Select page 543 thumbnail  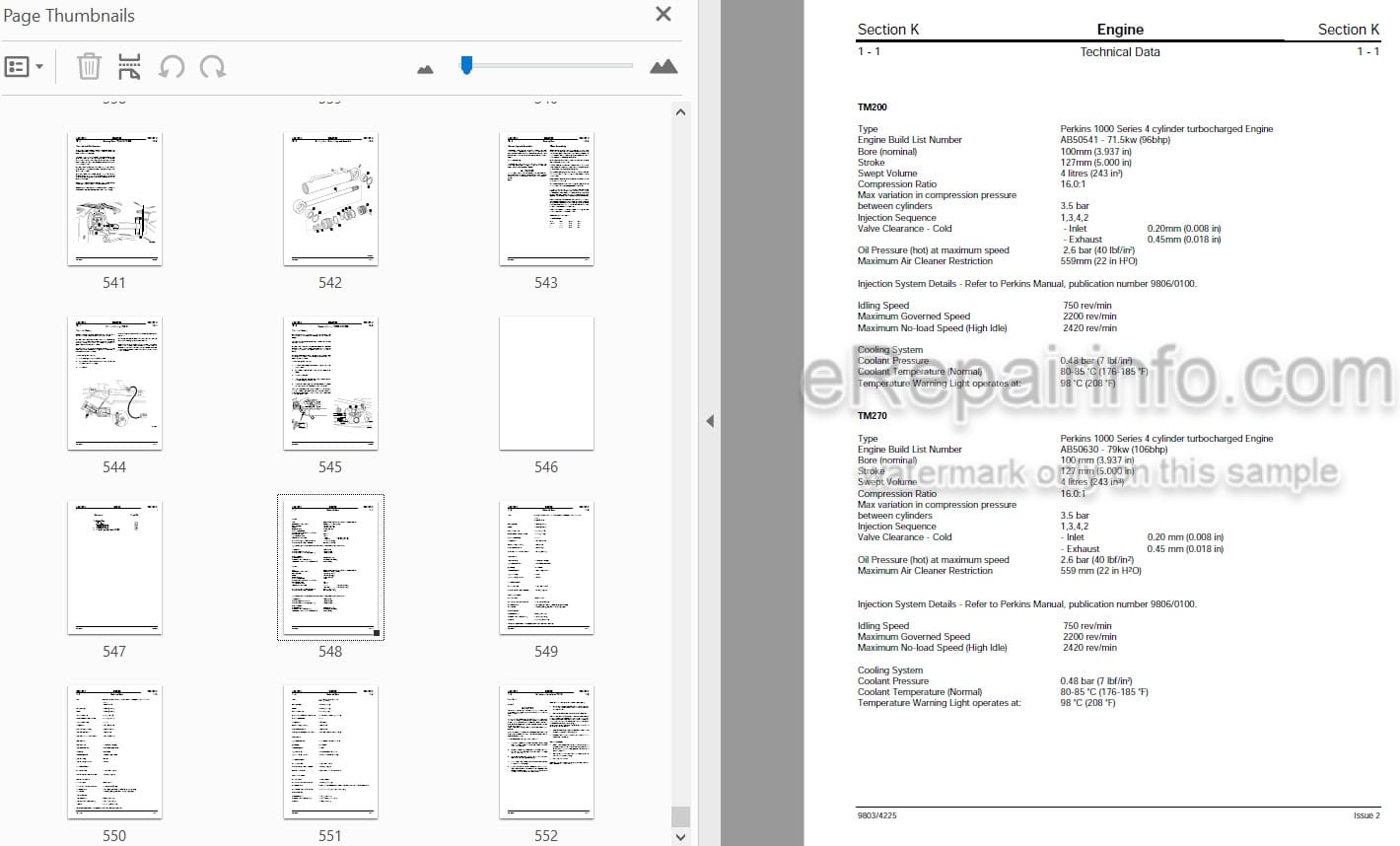pyautogui.click(x=546, y=199)
